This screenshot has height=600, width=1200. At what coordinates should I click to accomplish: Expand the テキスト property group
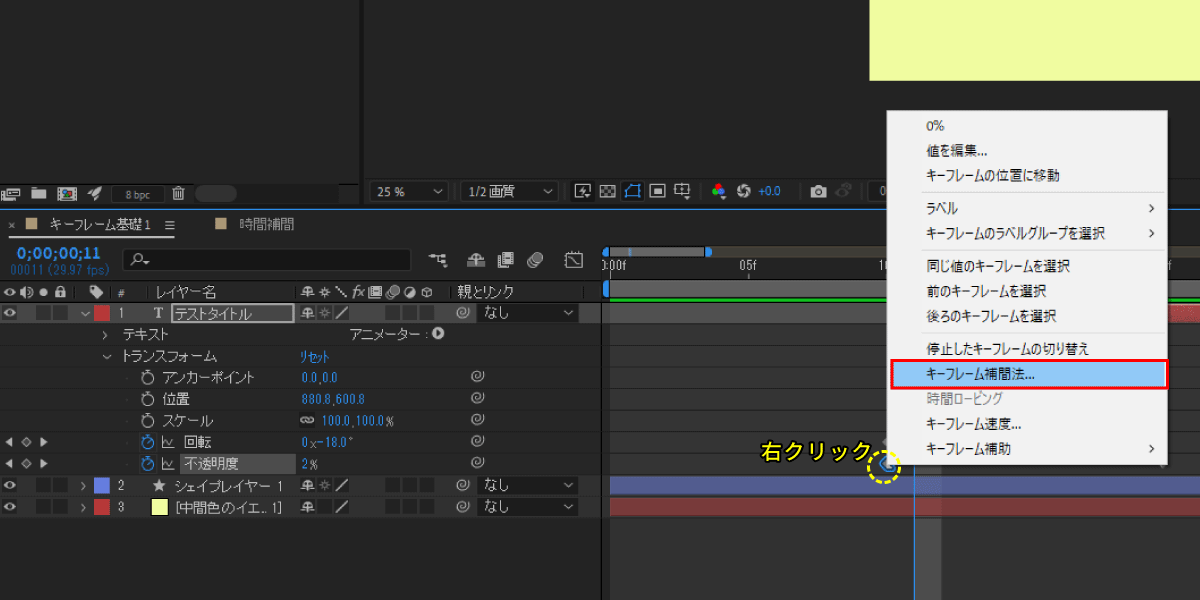pos(106,335)
